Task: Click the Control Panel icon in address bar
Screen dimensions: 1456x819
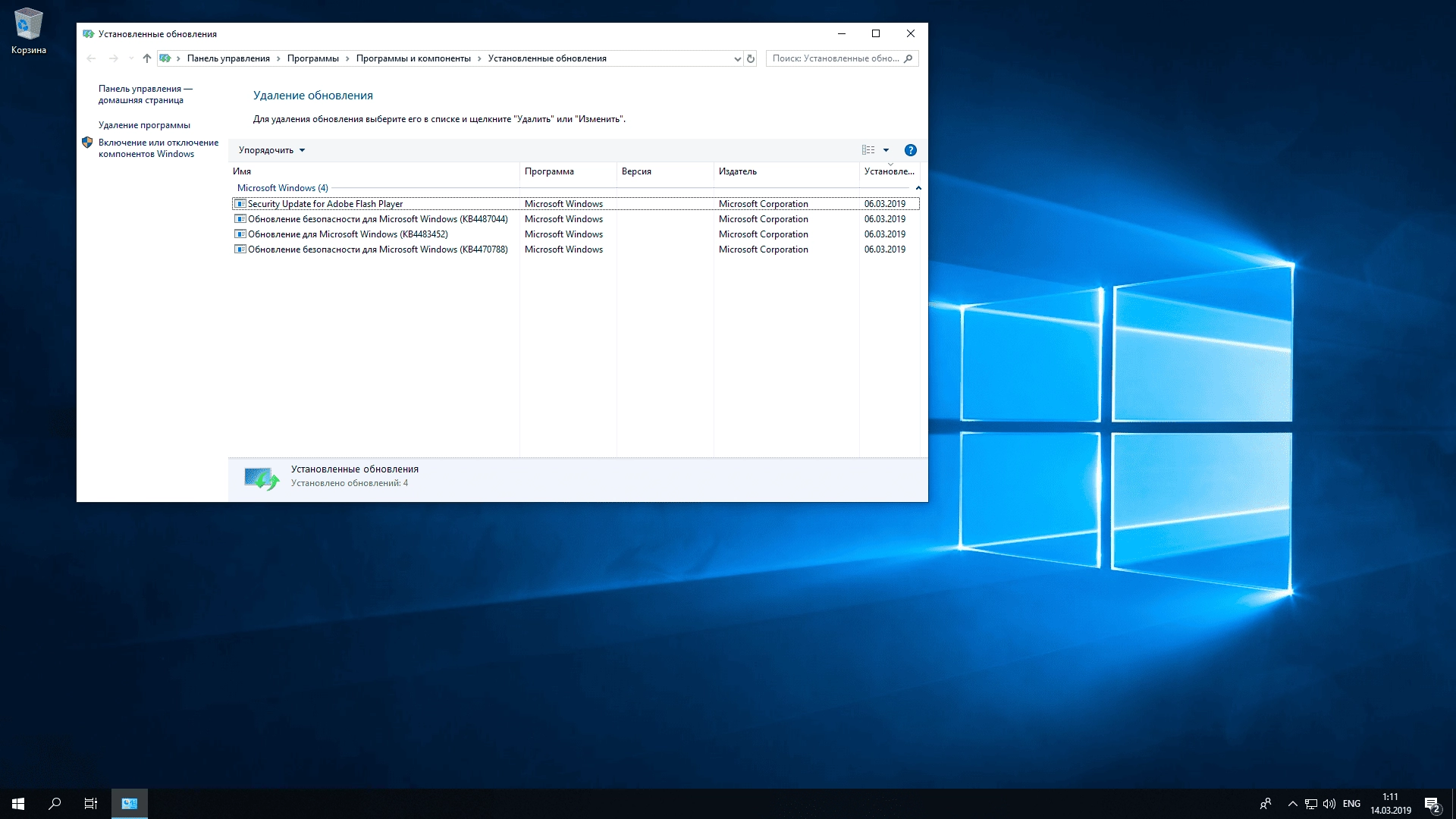Action: tap(165, 58)
